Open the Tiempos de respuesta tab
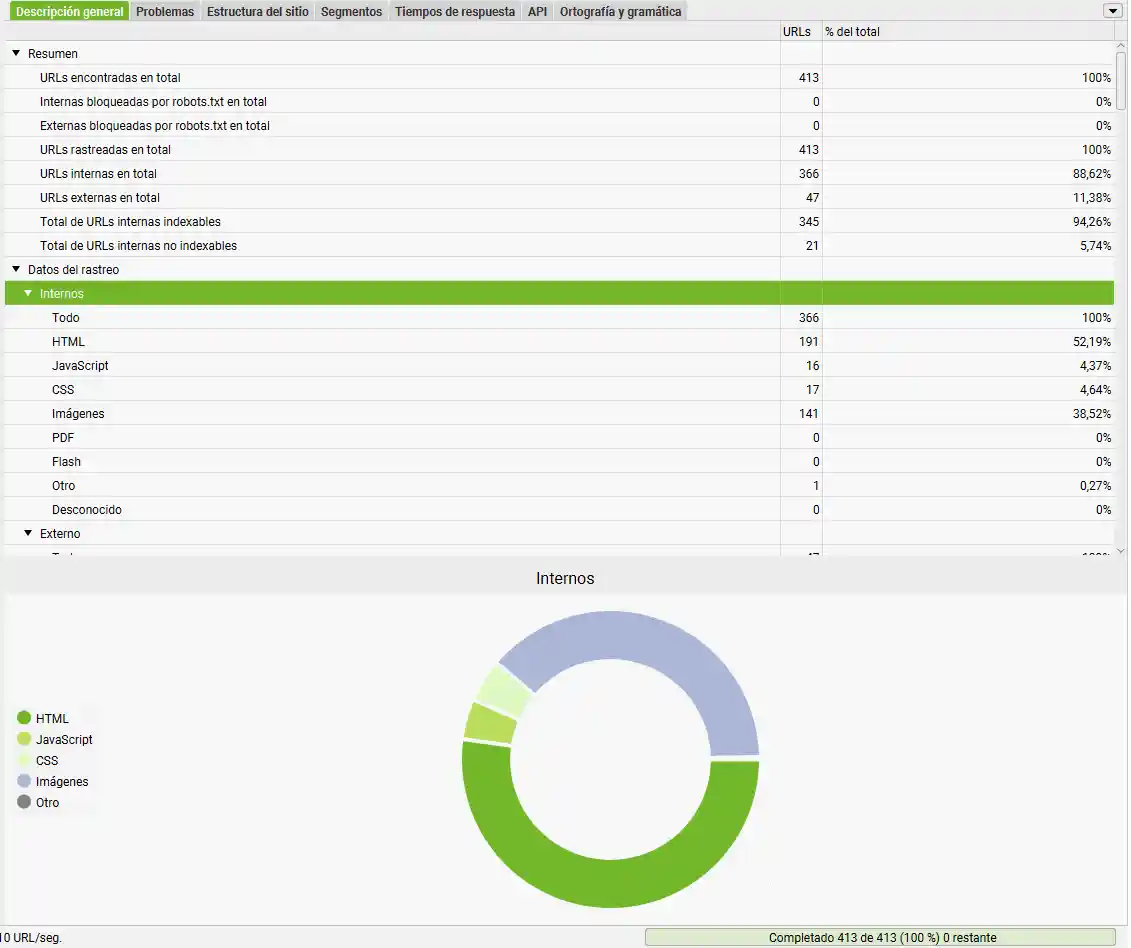1131x948 pixels. [455, 12]
